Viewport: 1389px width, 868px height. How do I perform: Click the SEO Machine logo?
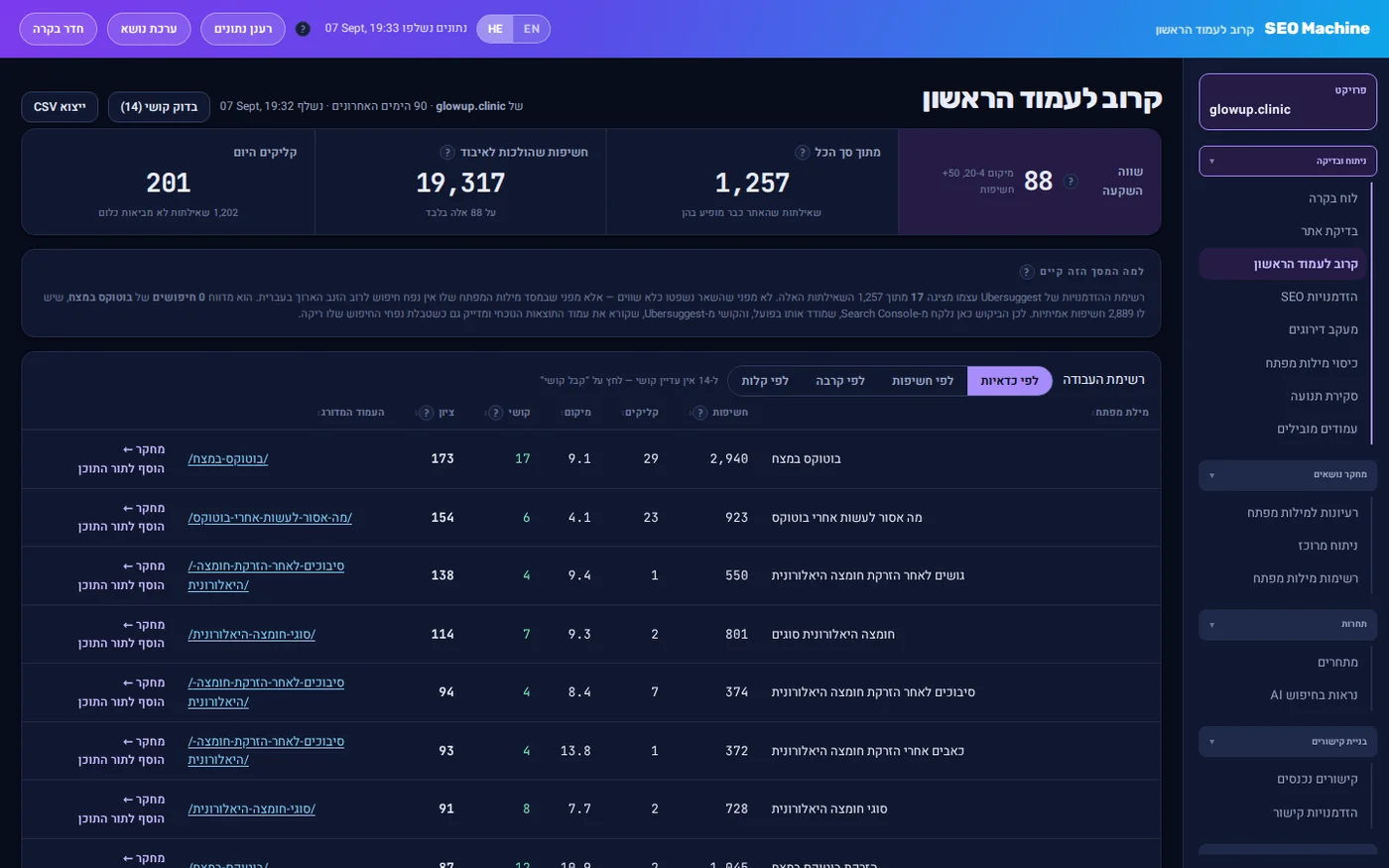(1317, 29)
